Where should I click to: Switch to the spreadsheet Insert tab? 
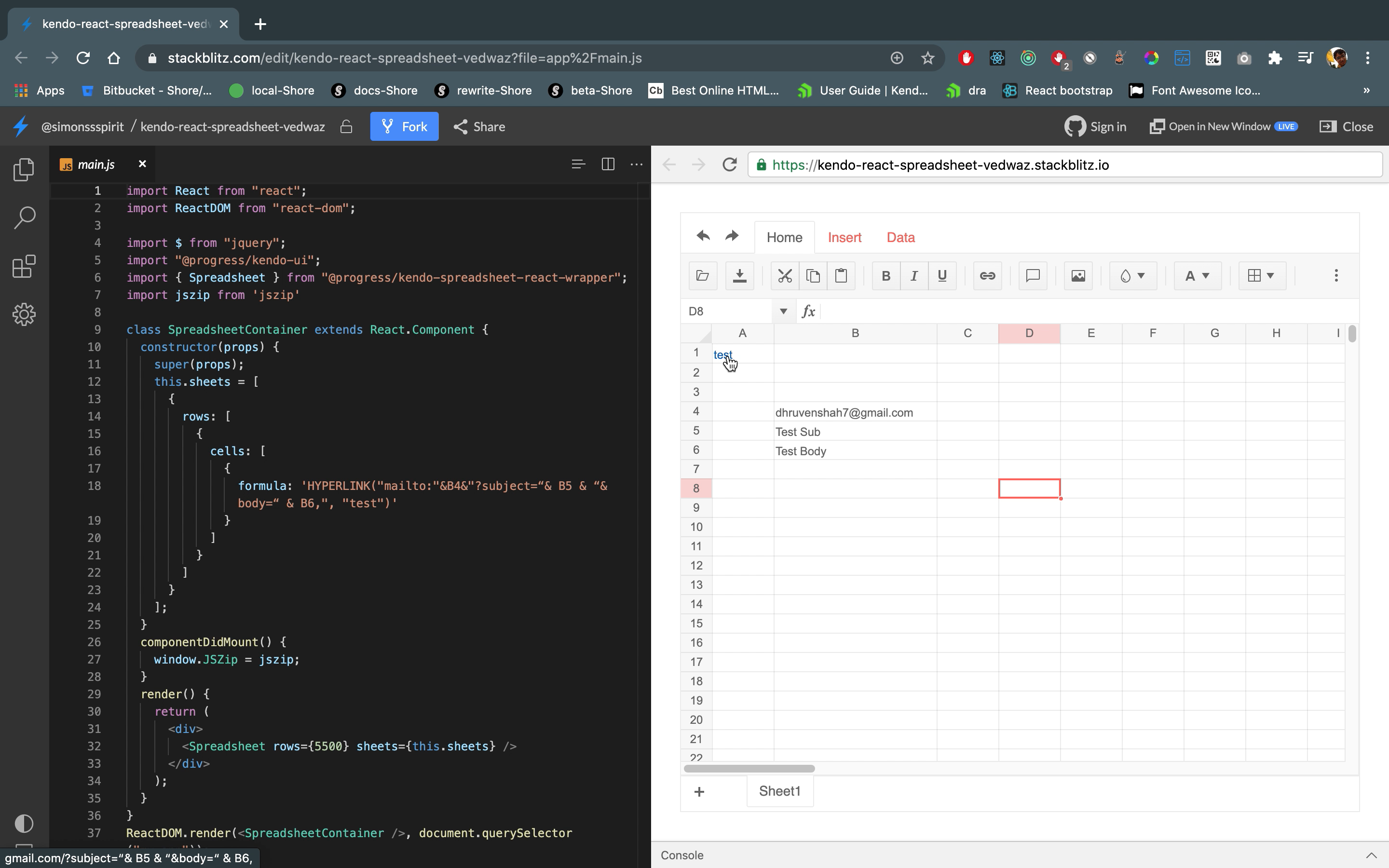point(844,237)
